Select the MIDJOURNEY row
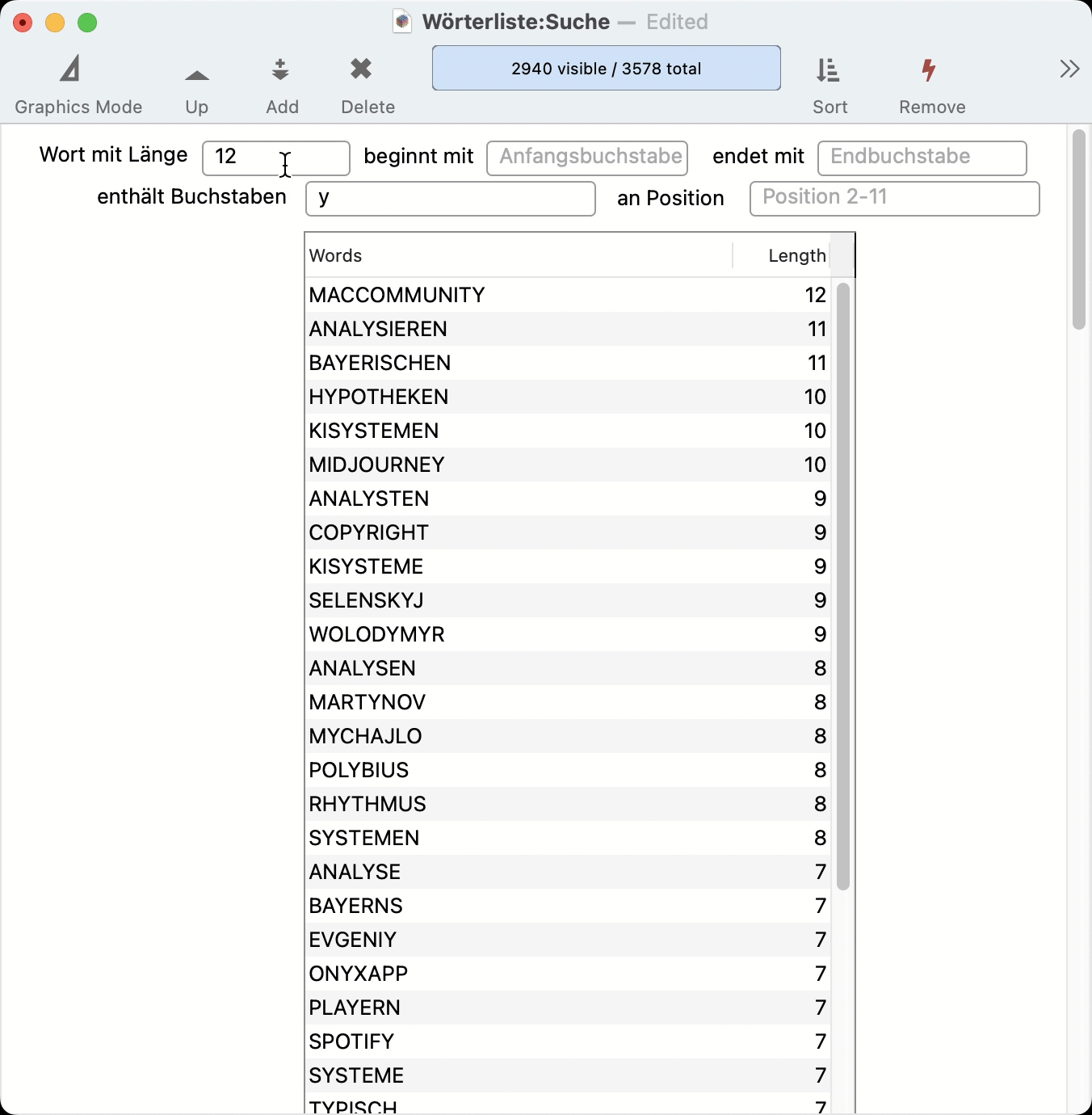This screenshot has height=1115, width=1092. (568, 465)
